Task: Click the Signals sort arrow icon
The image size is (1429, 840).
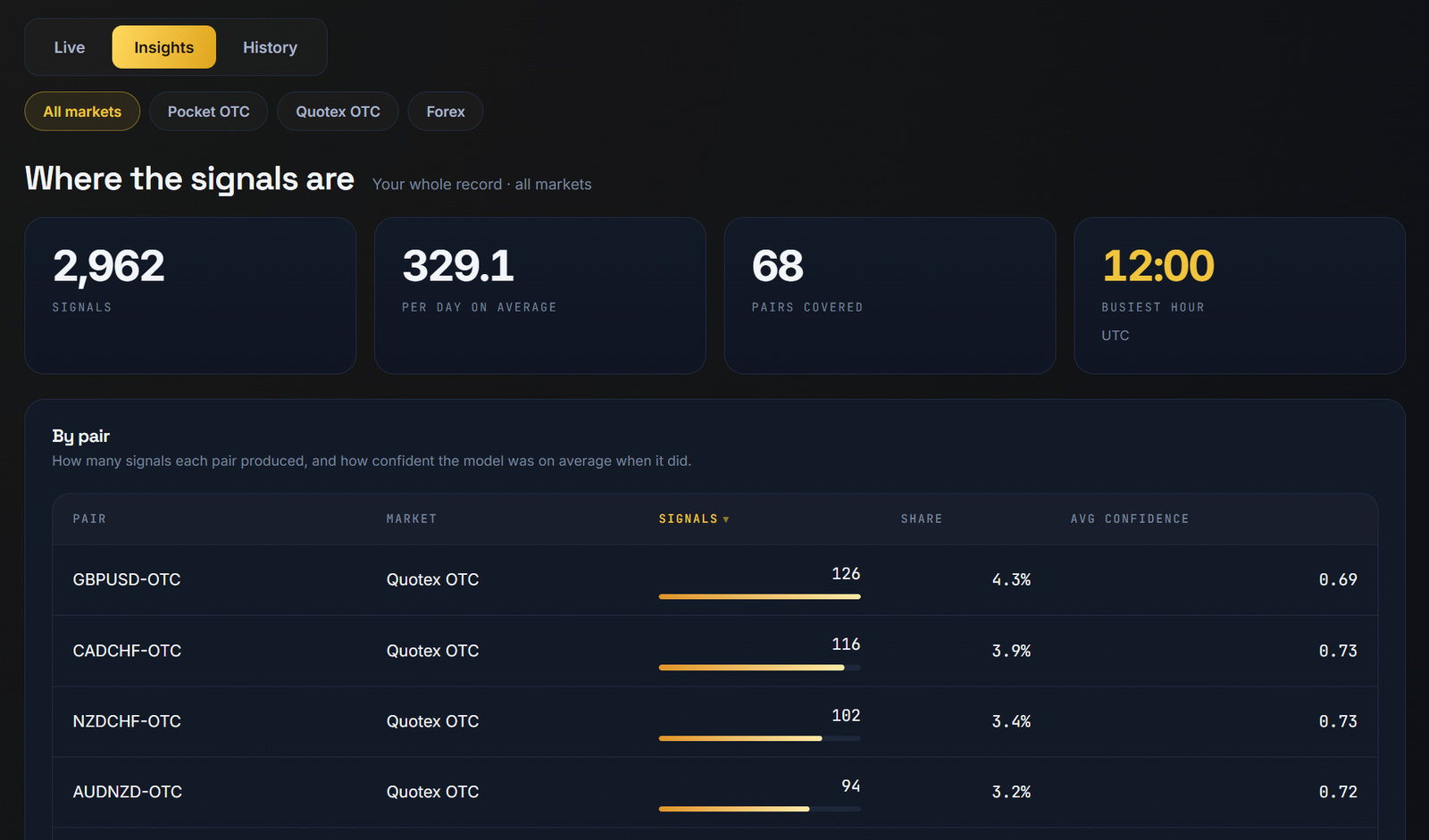Action: (726, 520)
